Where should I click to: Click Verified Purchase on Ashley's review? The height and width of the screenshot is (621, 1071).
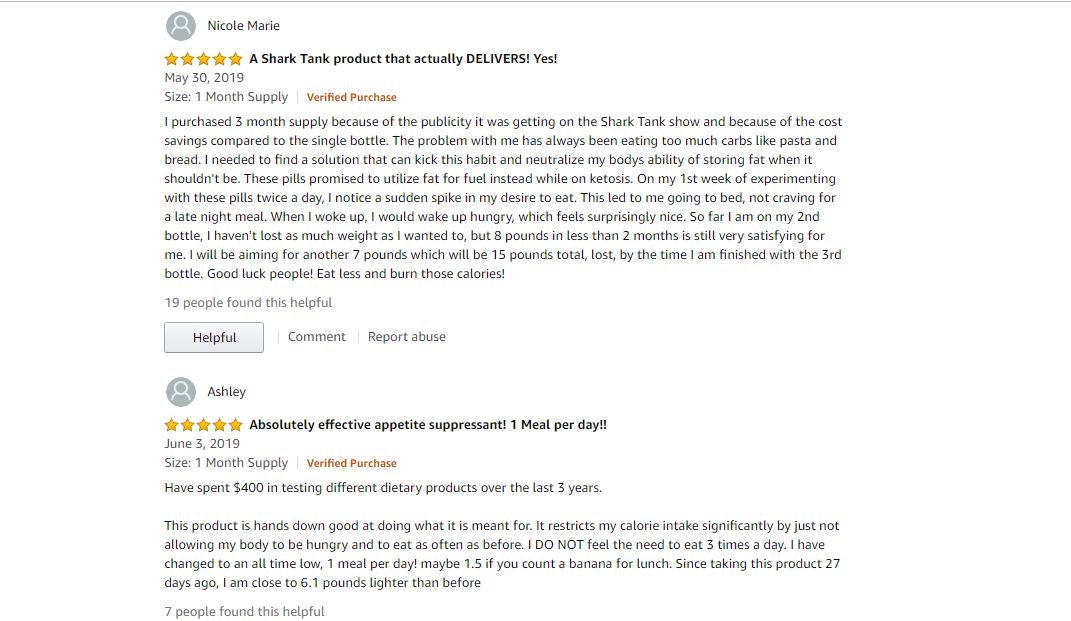click(351, 464)
